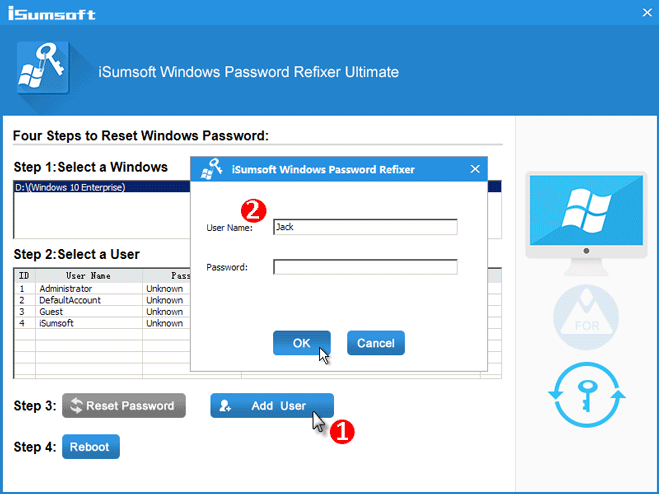Click the circular key reset icon

[587, 395]
